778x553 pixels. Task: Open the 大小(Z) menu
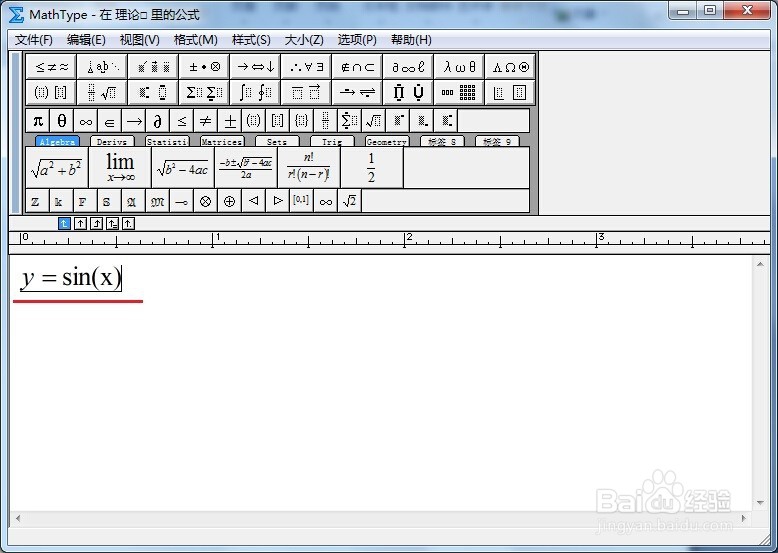[x=304, y=40]
